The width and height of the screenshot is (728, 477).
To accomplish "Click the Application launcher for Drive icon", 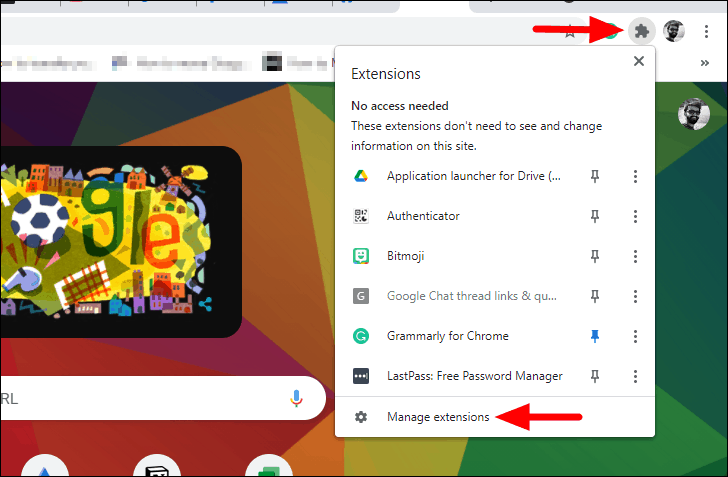I will click(x=361, y=176).
